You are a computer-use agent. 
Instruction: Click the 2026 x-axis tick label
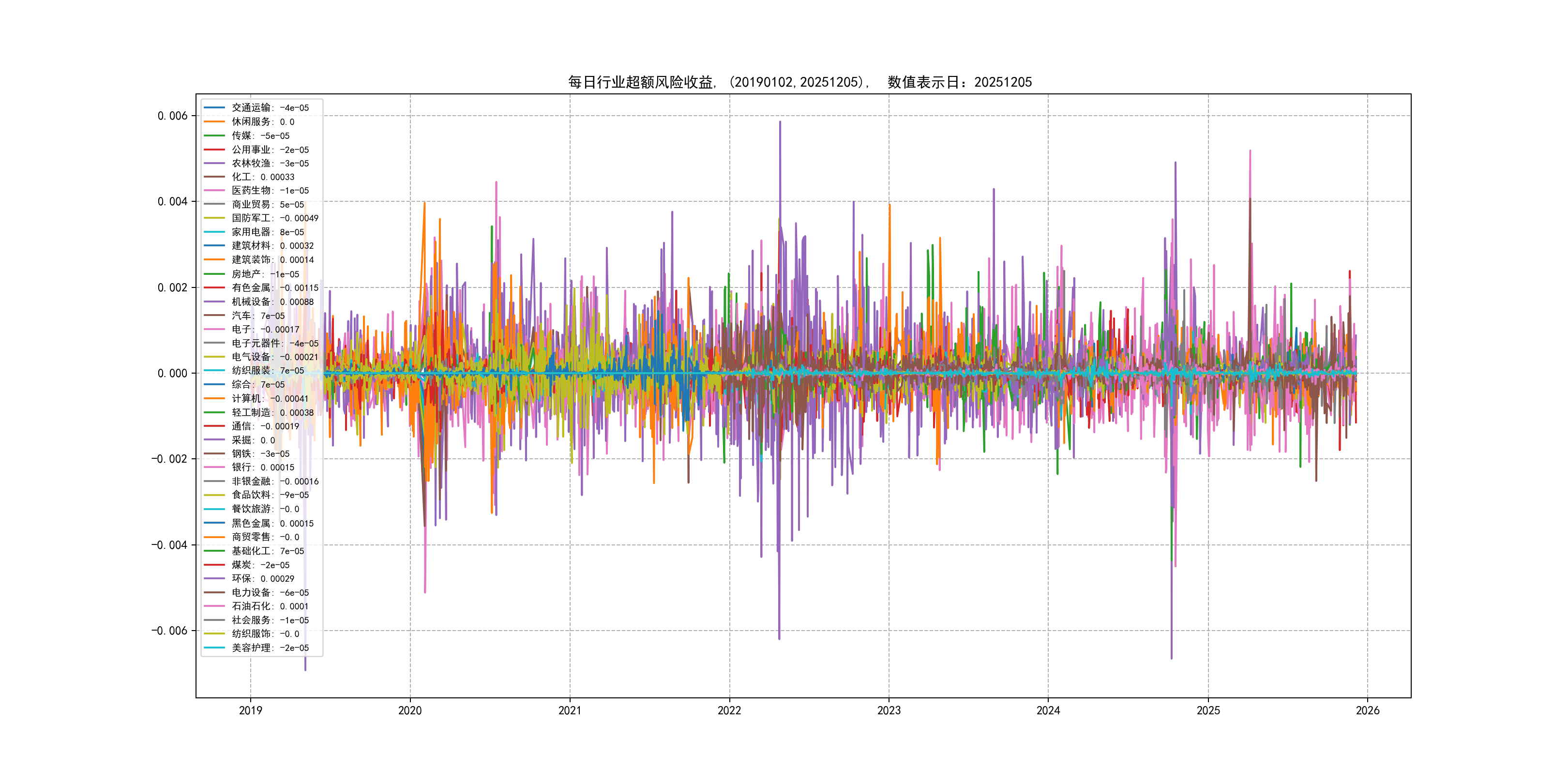coord(1368,710)
